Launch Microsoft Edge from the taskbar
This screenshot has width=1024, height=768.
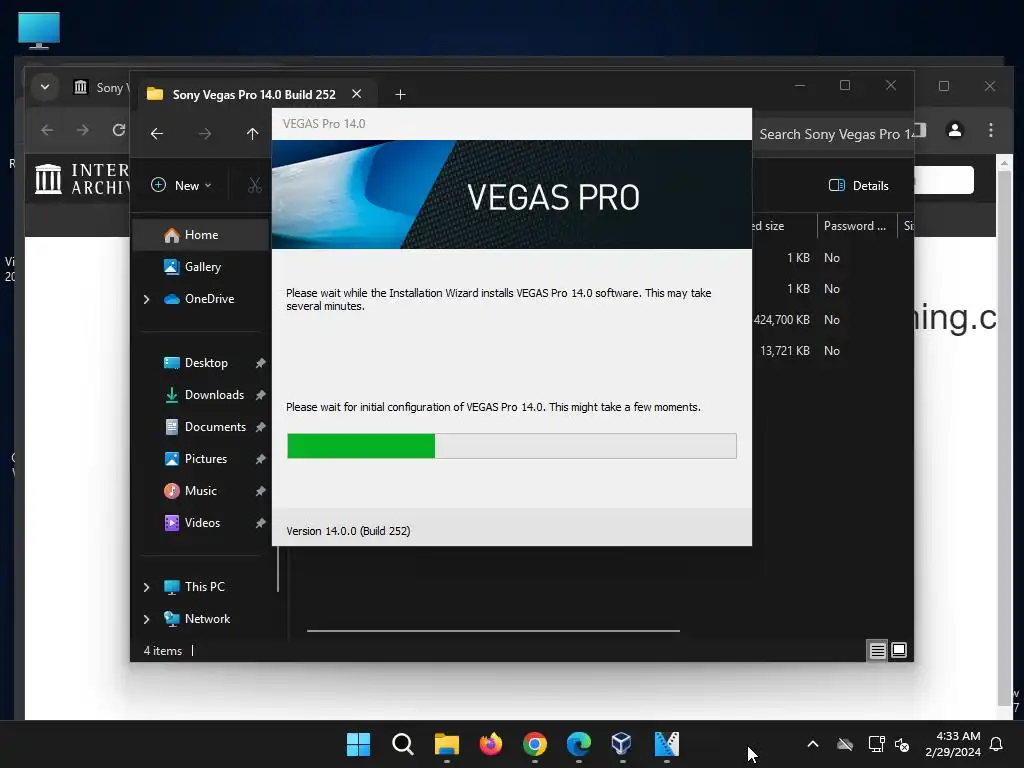(579, 744)
